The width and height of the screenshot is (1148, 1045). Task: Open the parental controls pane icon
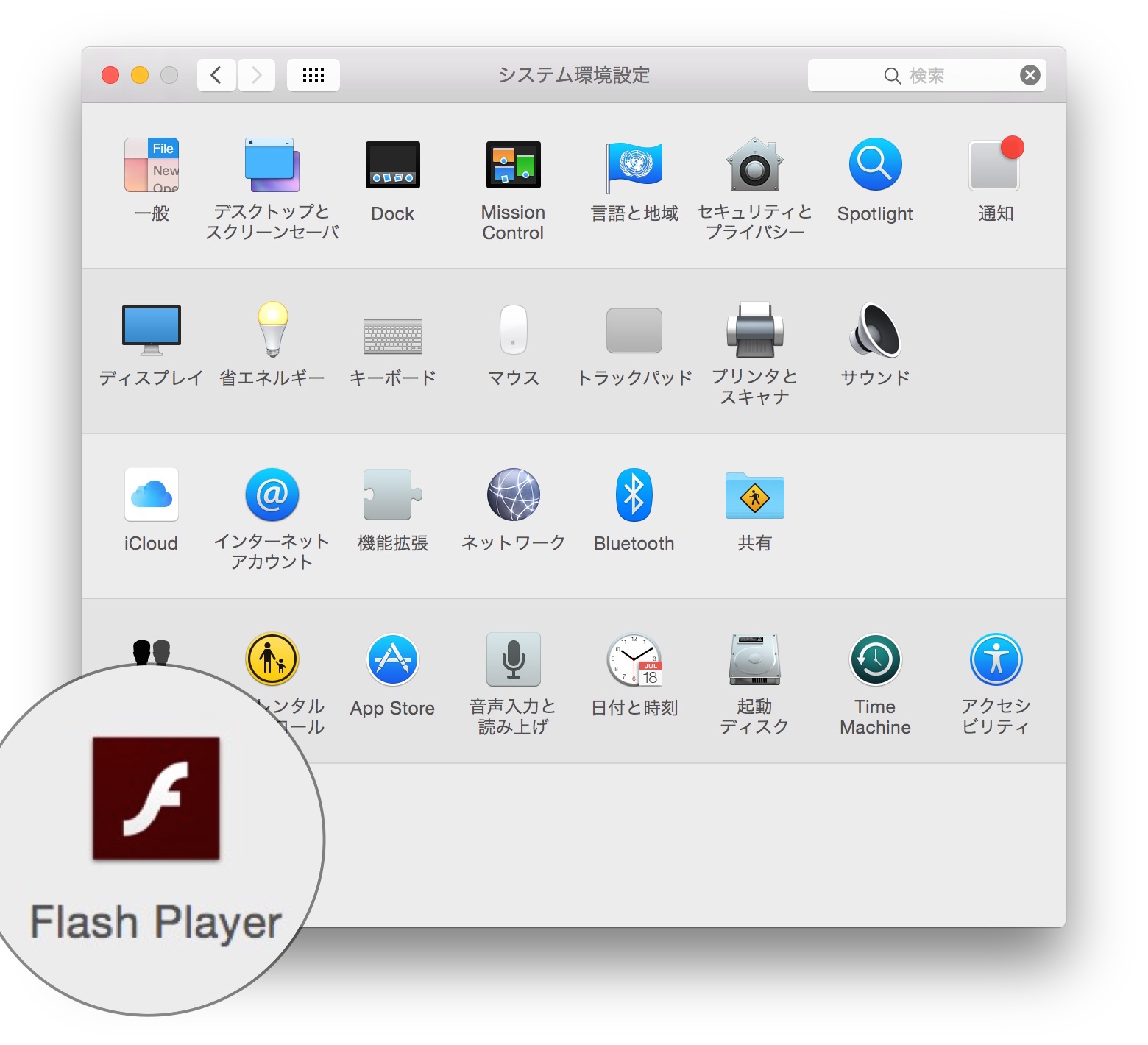(x=272, y=659)
